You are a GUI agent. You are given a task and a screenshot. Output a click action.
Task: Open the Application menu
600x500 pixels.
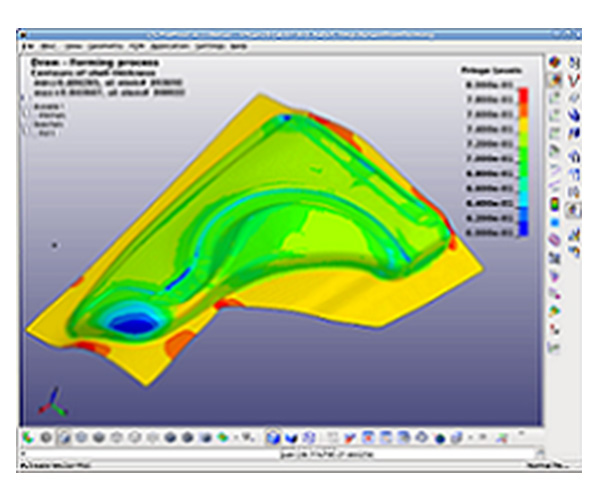click(x=170, y=46)
